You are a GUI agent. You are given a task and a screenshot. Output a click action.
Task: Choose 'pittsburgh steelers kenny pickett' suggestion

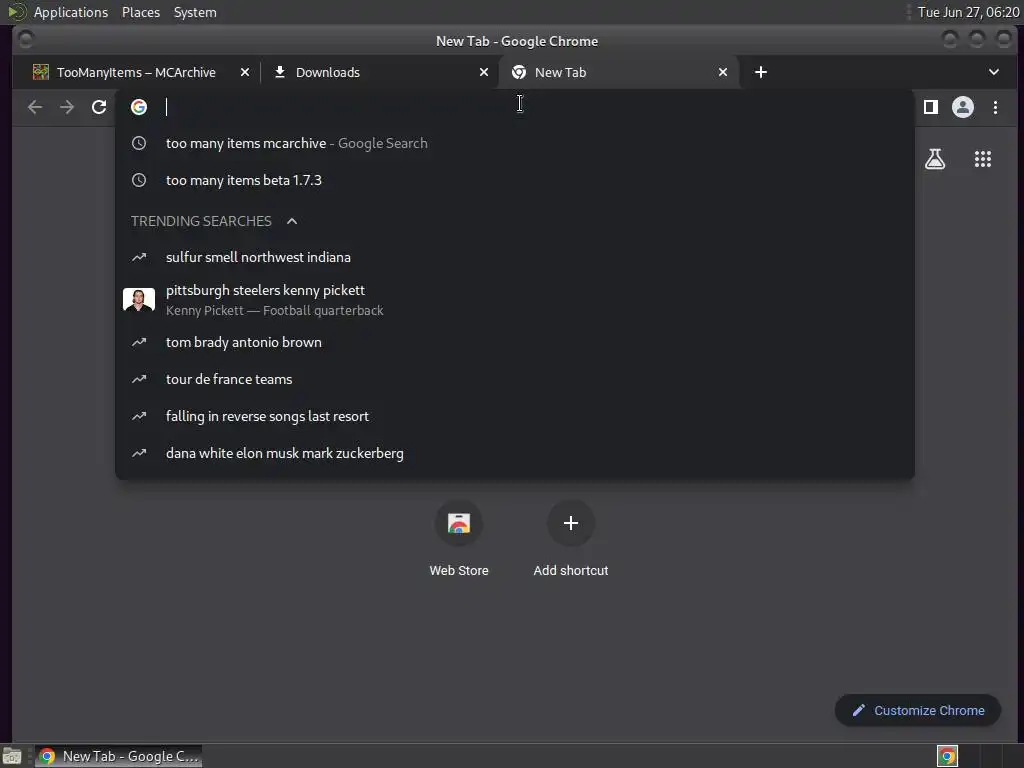(x=515, y=300)
